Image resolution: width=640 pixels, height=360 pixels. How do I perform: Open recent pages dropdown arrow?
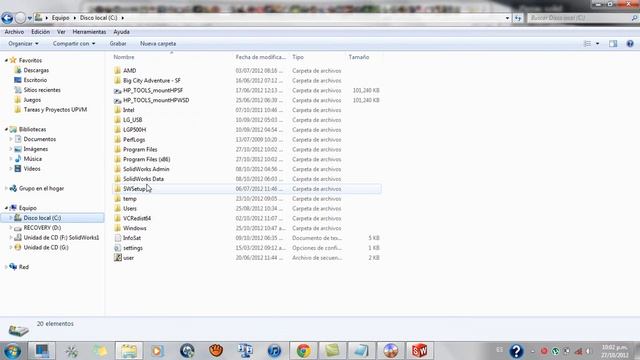[x=29, y=18]
